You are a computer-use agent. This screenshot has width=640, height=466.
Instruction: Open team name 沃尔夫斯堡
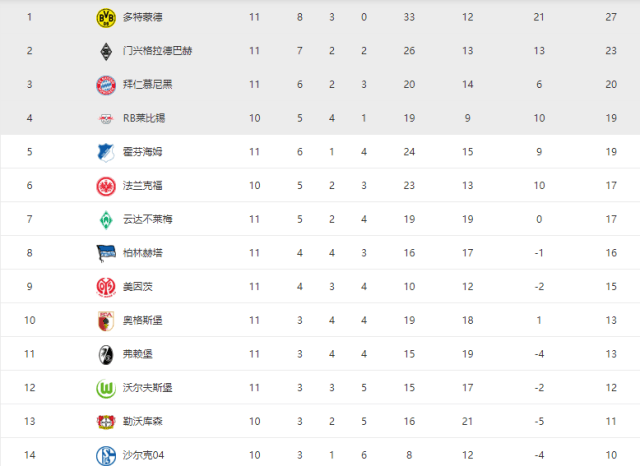pos(147,388)
